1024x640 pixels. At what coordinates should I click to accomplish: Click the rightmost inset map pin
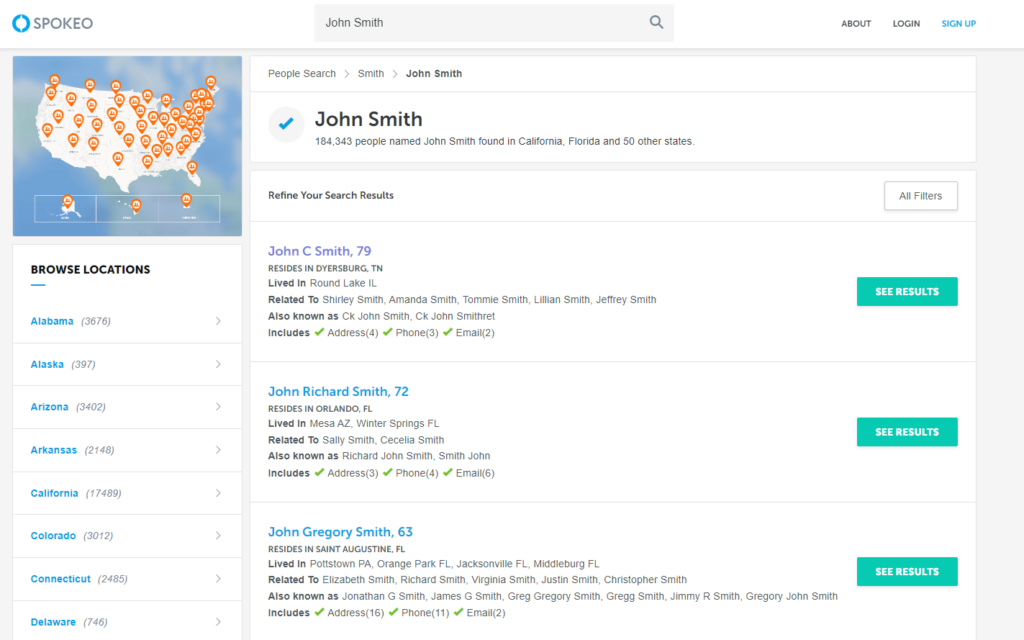click(186, 200)
